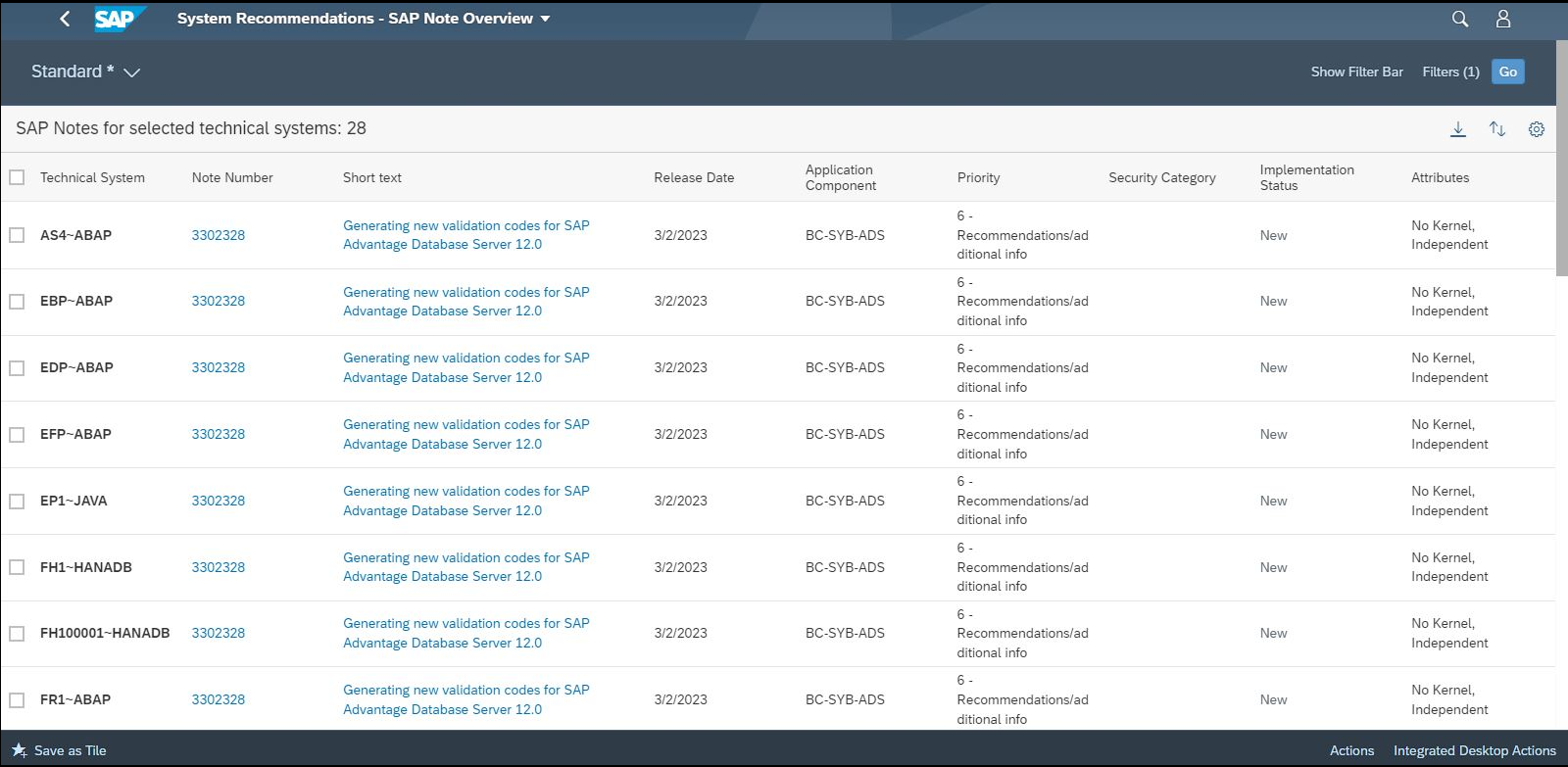This screenshot has height=767, width=1568.
Task: Select the EP1~JAVA row checkbox
Action: coord(17,501)
